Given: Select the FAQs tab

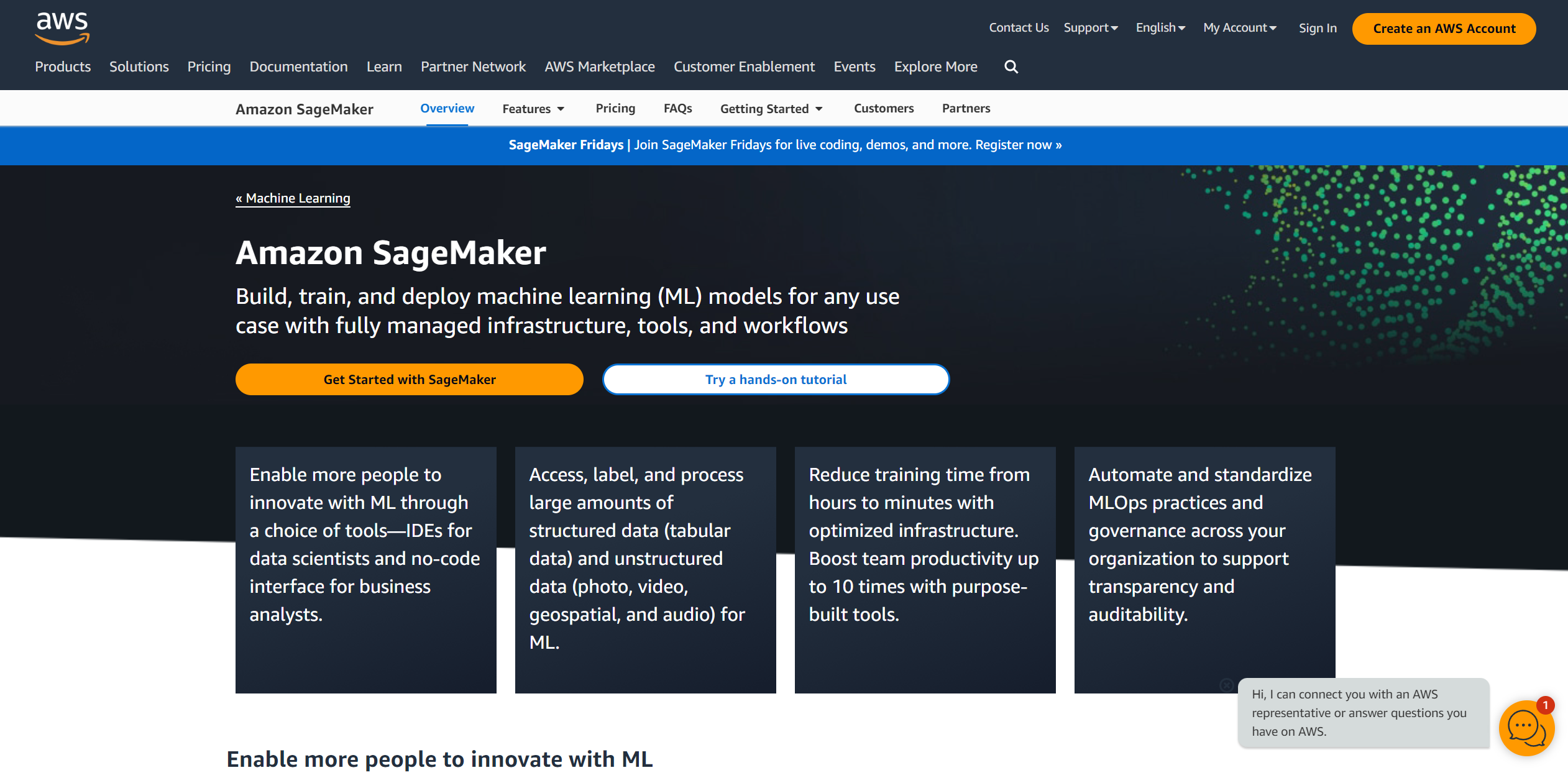Looking at the screenshot, I should coord(678,108).
